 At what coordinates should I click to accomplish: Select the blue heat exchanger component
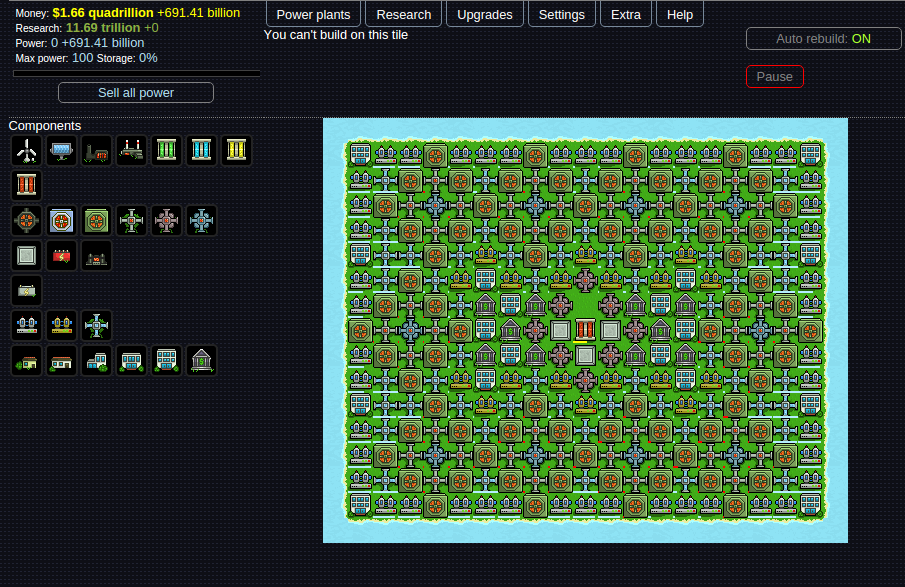[x=201, y=220]
